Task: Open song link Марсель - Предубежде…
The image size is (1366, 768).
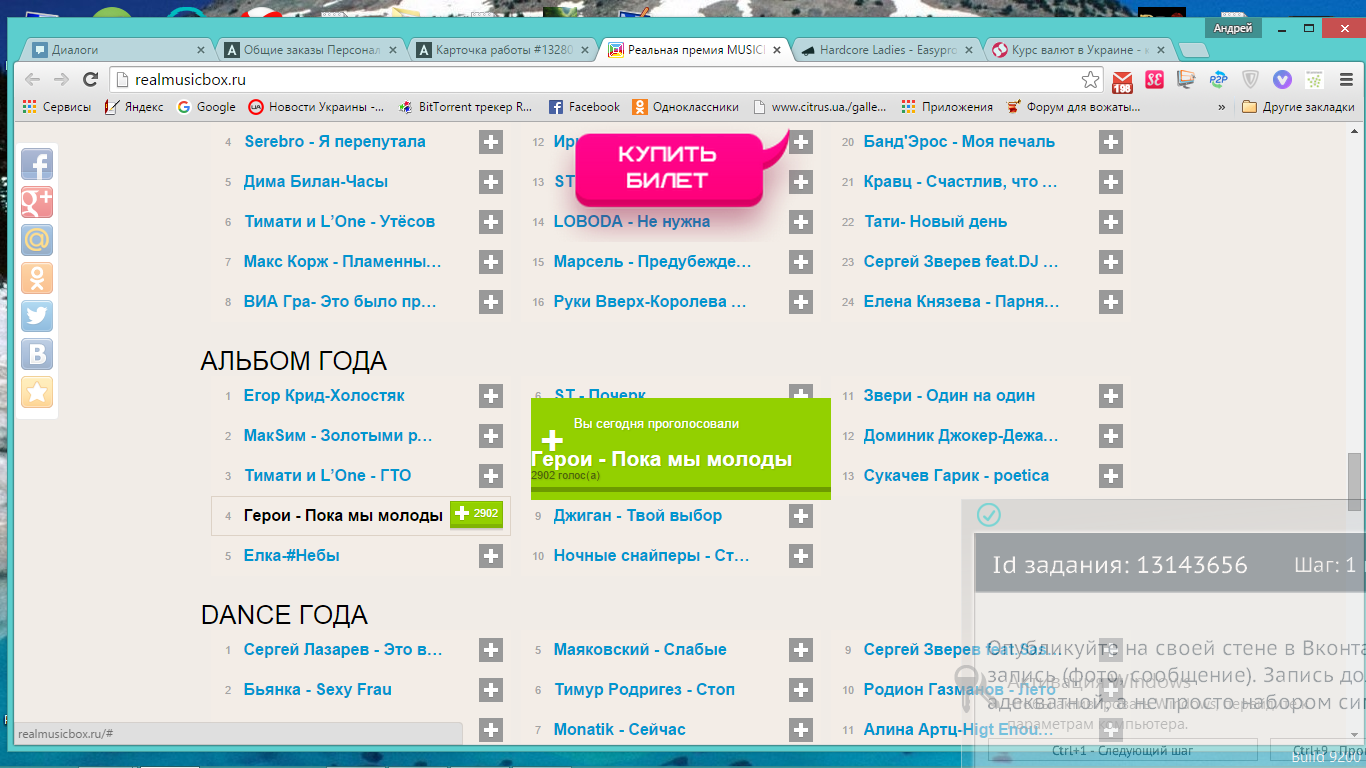Action: [x=652, y=262]
